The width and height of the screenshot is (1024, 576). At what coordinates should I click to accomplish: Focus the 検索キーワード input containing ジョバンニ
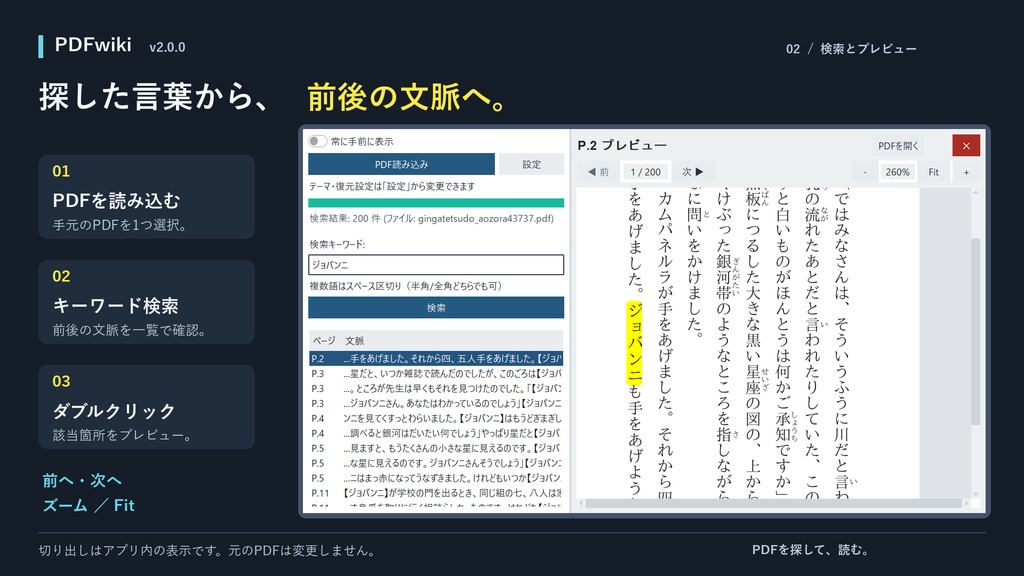tap(436, 264)
